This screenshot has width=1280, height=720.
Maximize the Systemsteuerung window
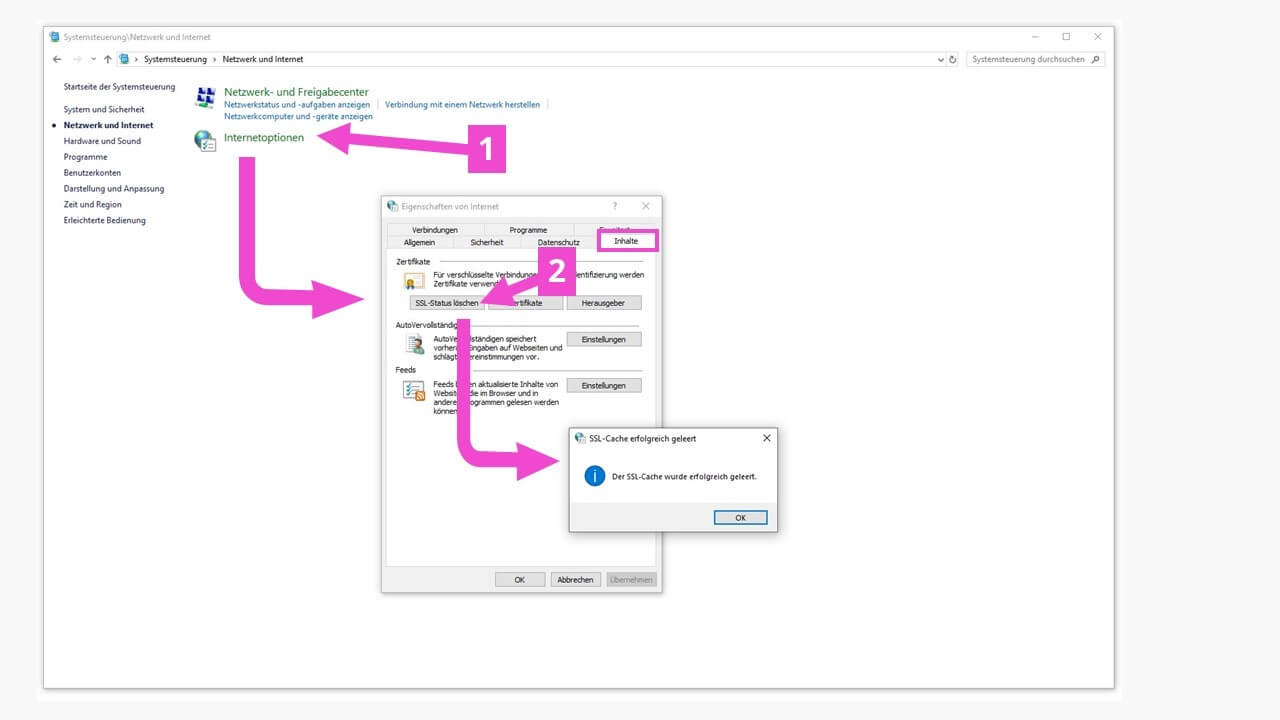click(1066, 37)
